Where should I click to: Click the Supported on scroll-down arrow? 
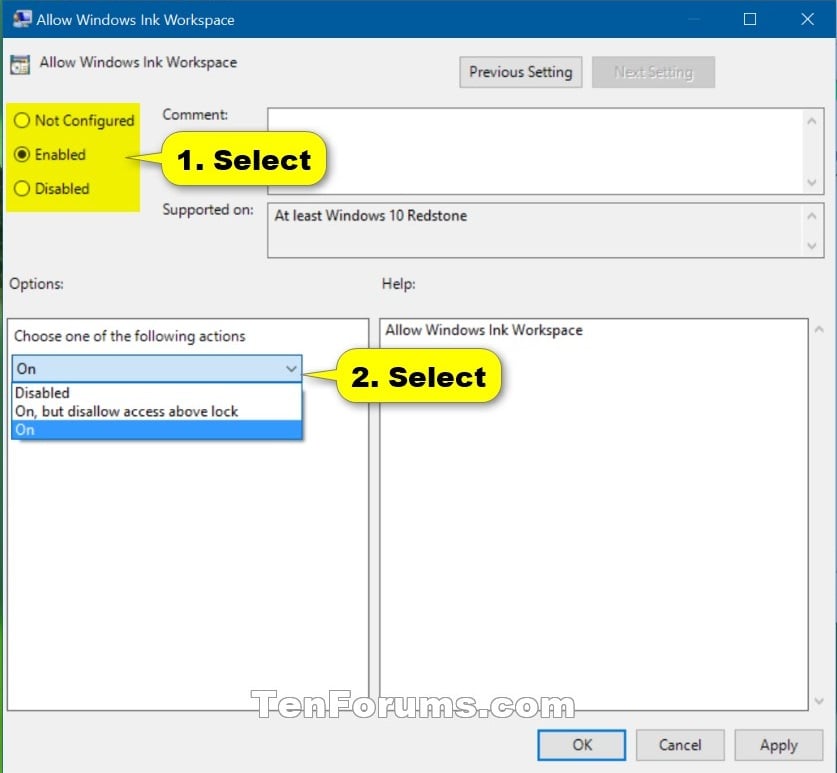pyautogui.click(x=812, y=247)
